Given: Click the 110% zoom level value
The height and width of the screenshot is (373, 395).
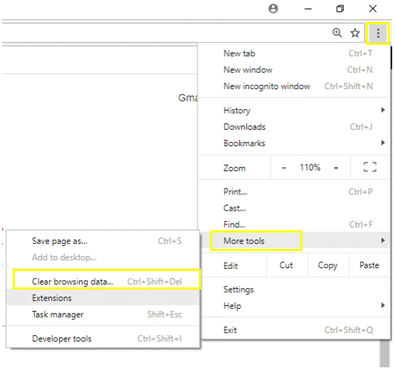Looking at the screenshot, I should pos(310,167).
